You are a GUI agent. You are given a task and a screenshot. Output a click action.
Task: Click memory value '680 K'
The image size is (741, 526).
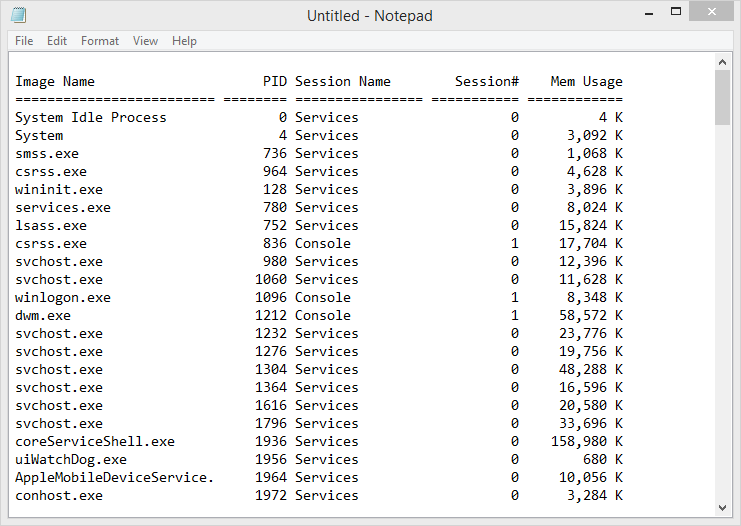click(603, 459)
